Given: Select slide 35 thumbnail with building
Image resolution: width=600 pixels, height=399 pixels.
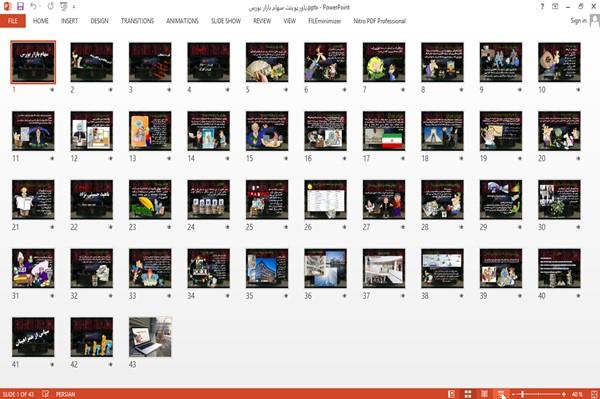Looking at the screenshot, I should (267, 268).
